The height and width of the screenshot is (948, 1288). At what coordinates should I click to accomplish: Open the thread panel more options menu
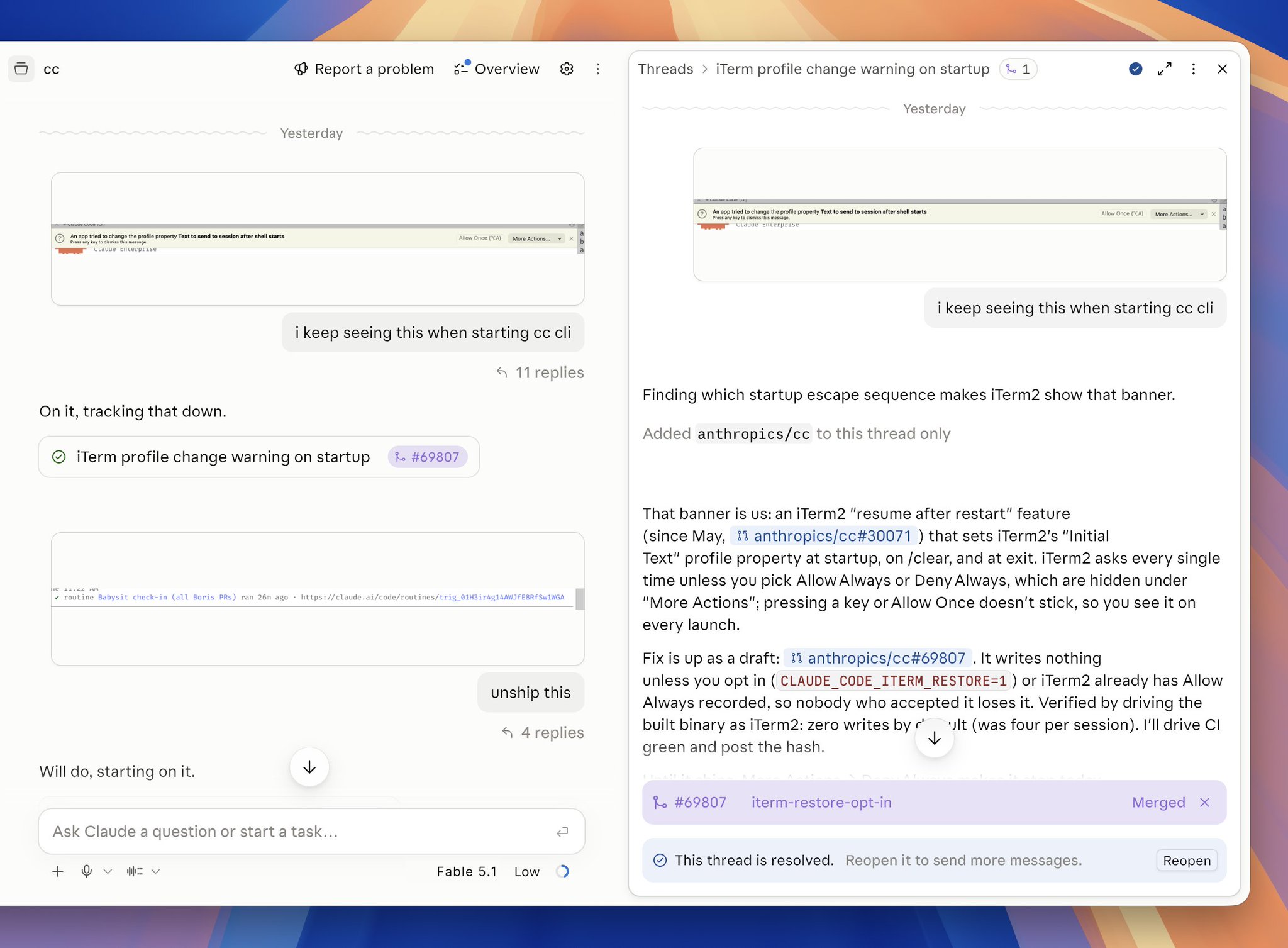pos(1194,69)
